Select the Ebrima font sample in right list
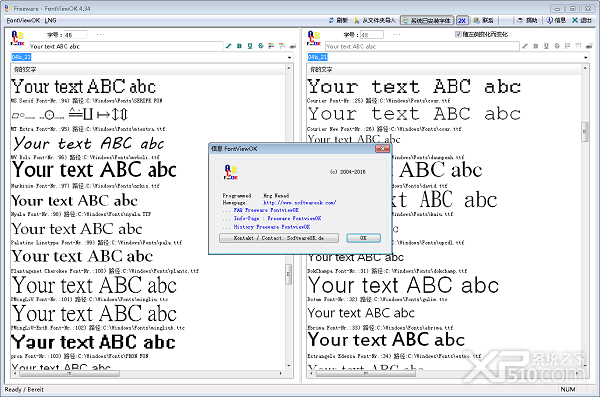 point(361,313)
